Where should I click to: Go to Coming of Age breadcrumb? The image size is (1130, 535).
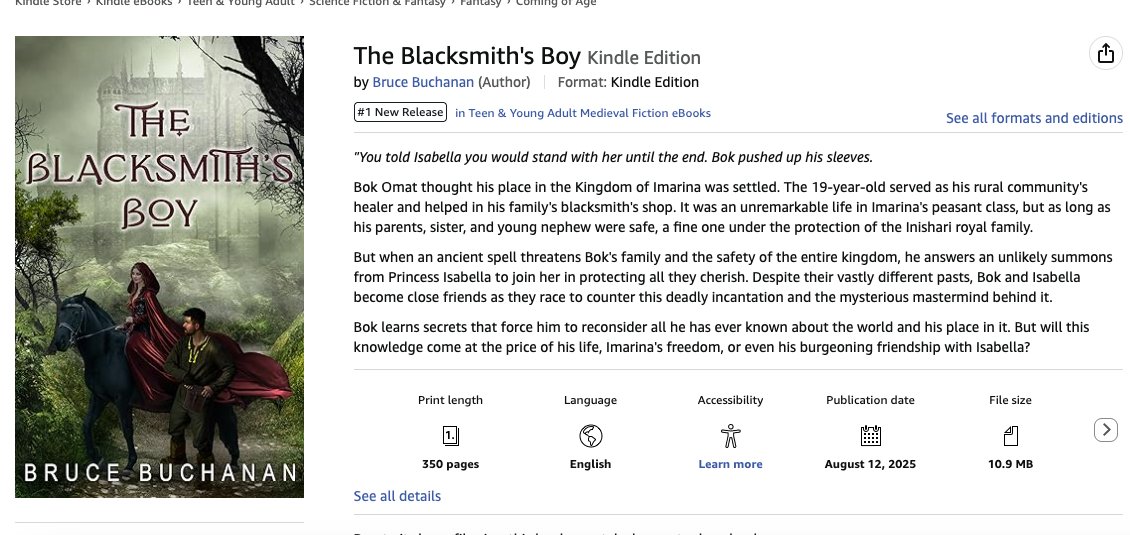pyautogui.click(x=556, y=3)
